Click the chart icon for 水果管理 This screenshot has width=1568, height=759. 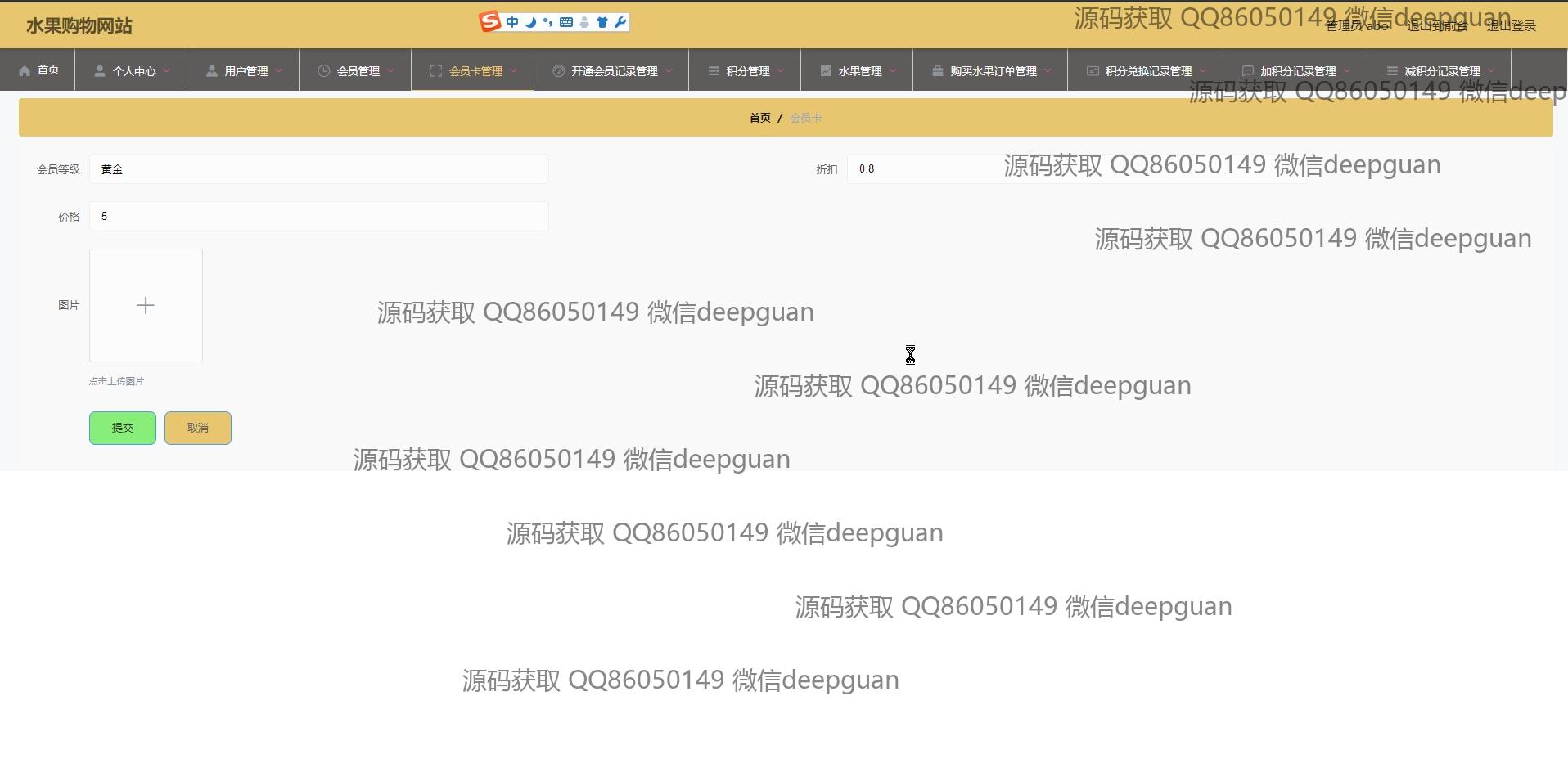[826, 71]
